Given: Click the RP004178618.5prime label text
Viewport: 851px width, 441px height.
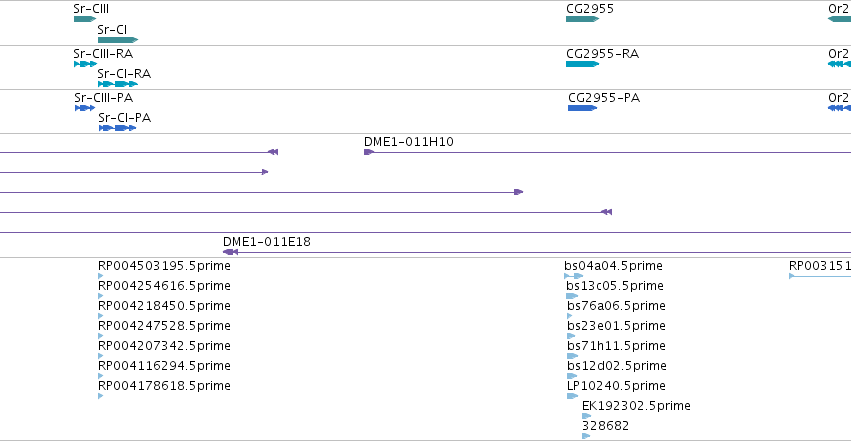Looking at the screenshot, I should click(x=164, y=386).
